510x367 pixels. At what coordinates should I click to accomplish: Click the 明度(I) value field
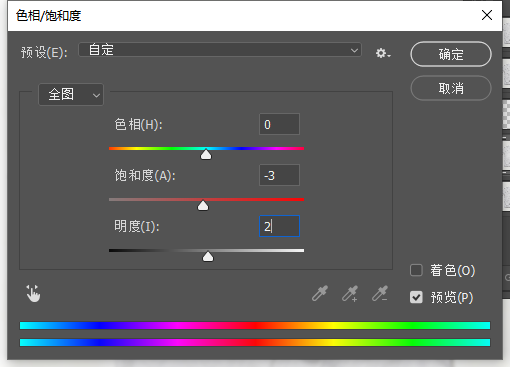279,226
